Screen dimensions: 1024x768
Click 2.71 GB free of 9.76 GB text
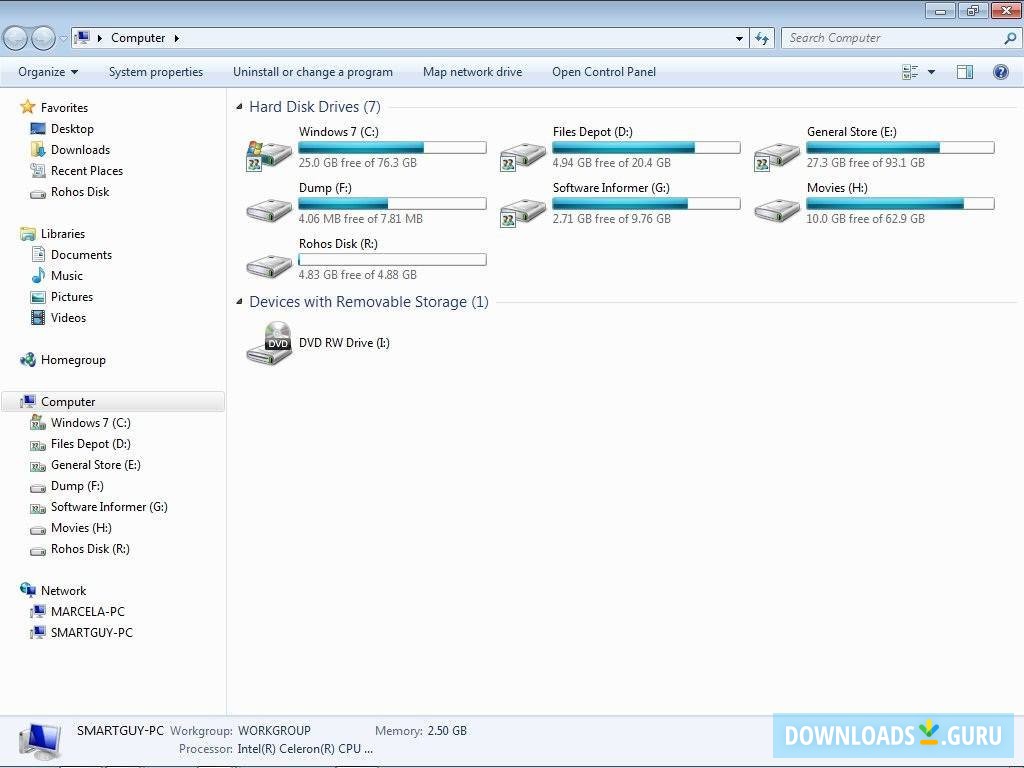tap(611, 219)
